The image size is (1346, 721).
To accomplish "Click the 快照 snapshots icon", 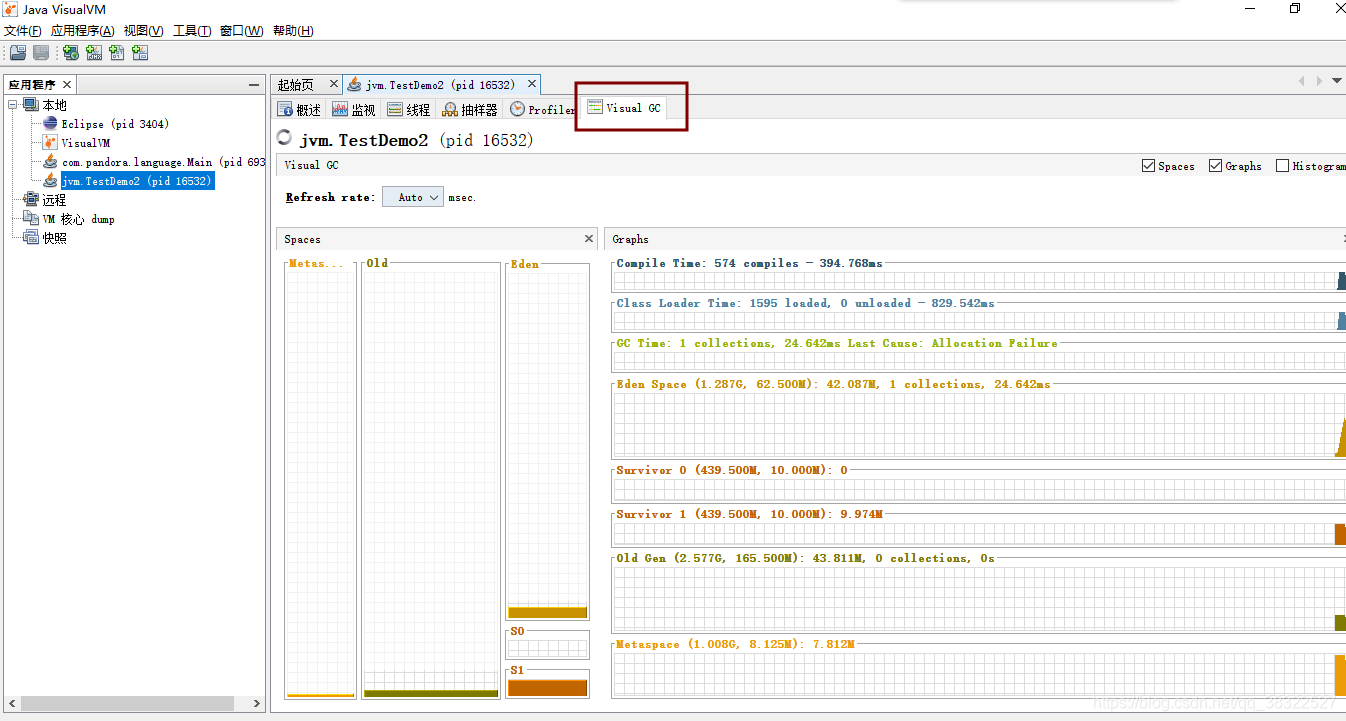I will point(31,238).
